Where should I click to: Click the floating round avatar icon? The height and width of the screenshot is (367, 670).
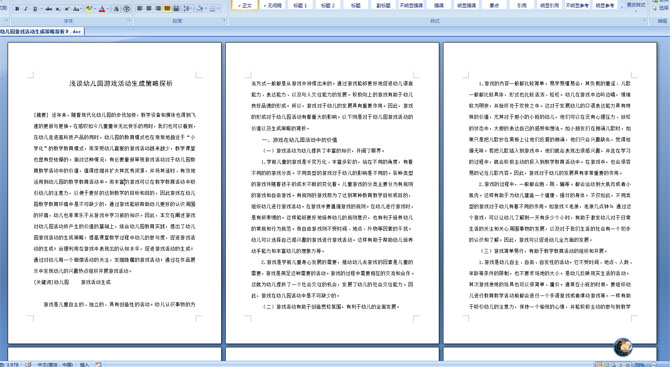pos(623,347)
